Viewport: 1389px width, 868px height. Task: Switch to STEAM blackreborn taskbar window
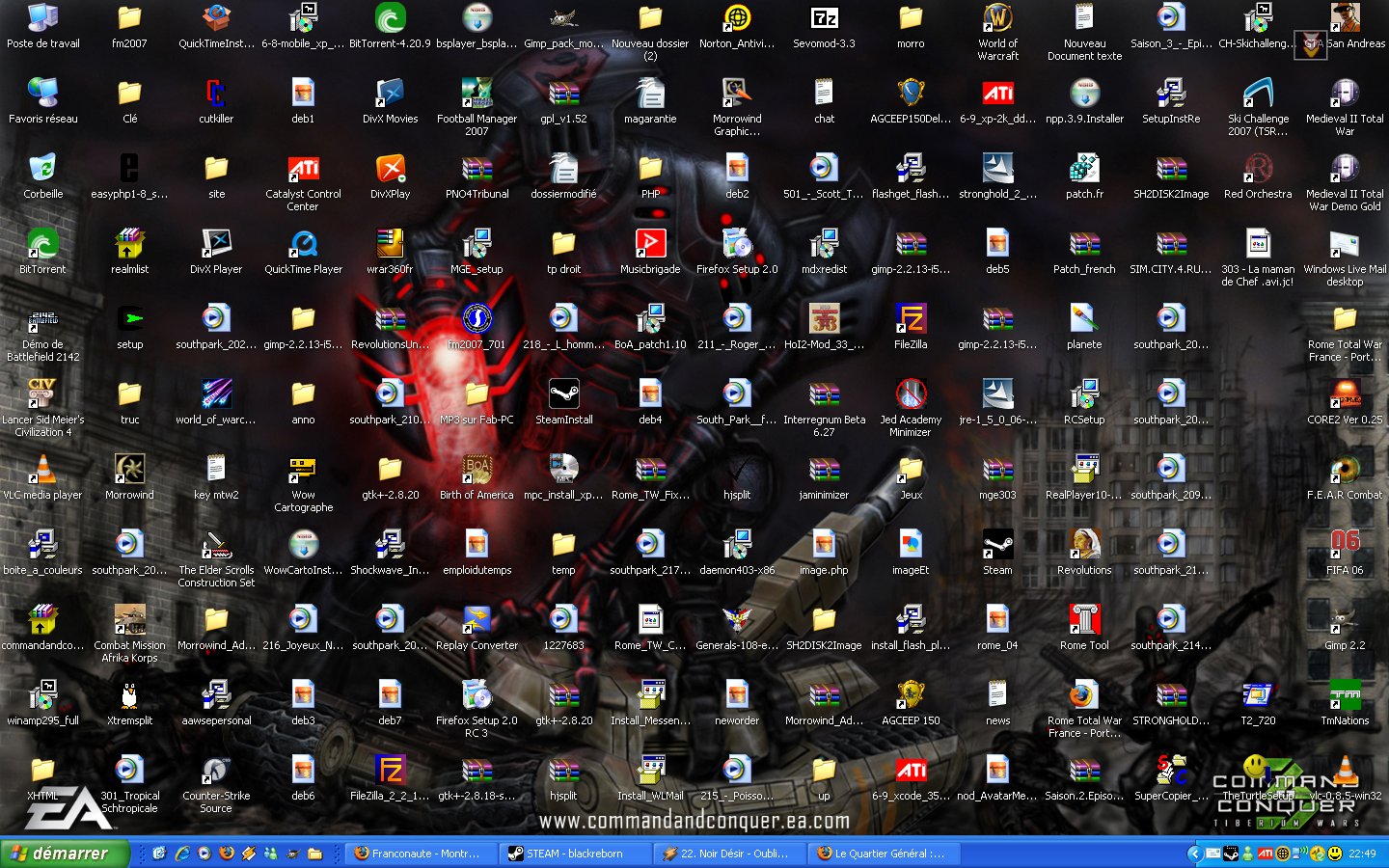pyautogui.click(x=576, y=854)
